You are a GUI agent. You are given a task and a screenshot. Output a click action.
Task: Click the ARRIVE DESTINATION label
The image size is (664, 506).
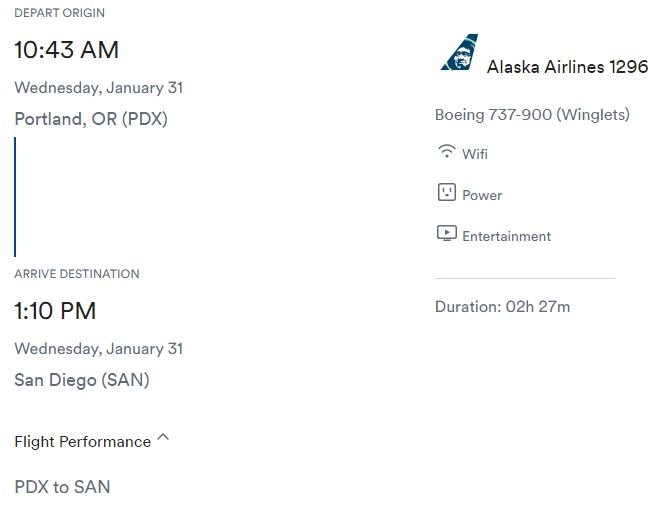77,274
